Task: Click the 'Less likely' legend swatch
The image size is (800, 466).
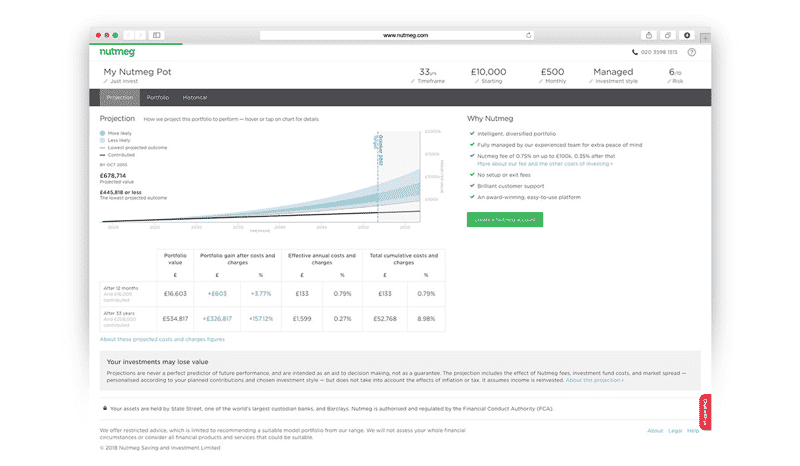Action: (x=103, y=140)
